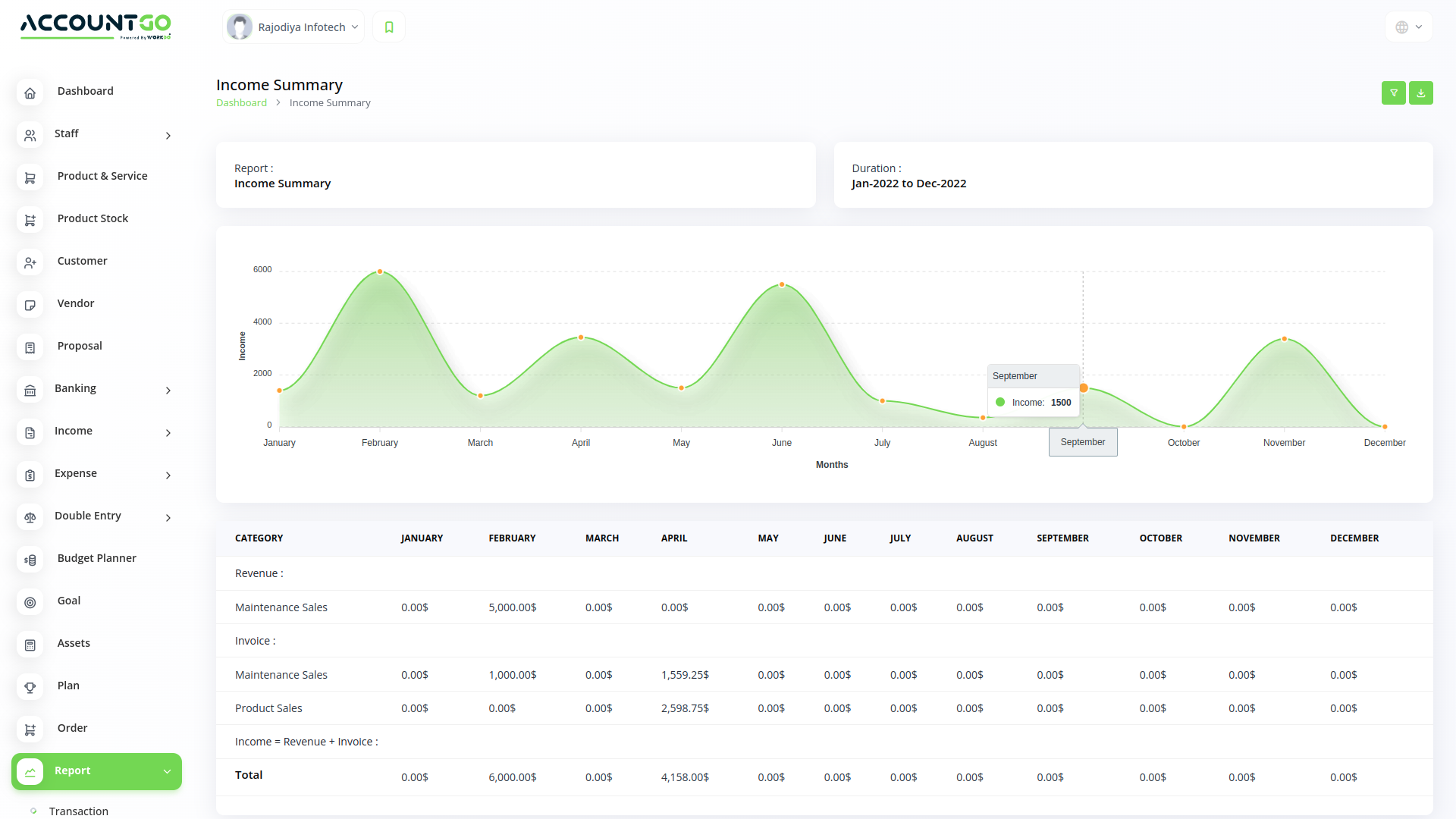Select Customer in the sidebar
This screenshot has height=819, width=1456.
pos(82,261)
